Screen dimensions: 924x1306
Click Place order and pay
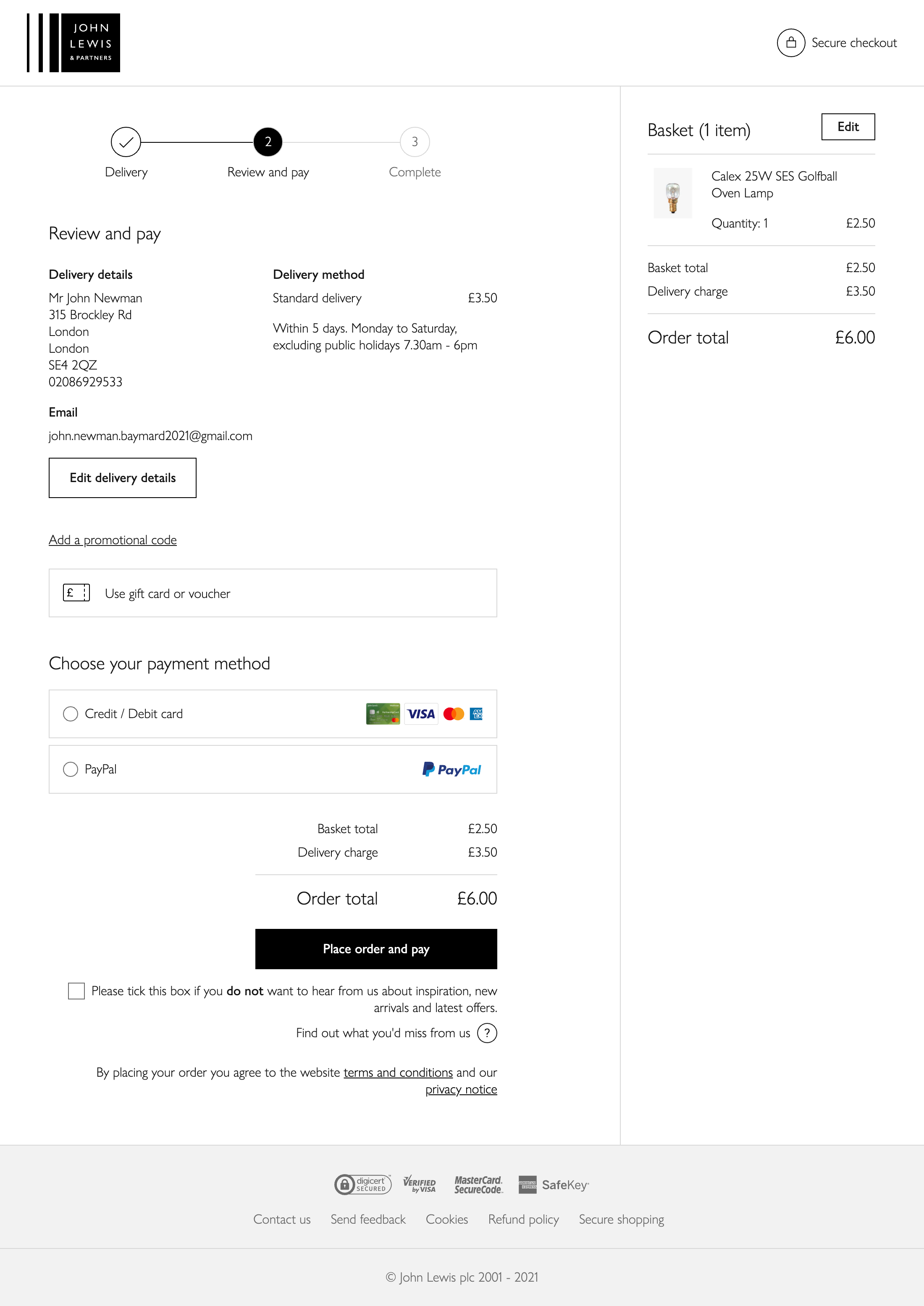pos(375,949)
